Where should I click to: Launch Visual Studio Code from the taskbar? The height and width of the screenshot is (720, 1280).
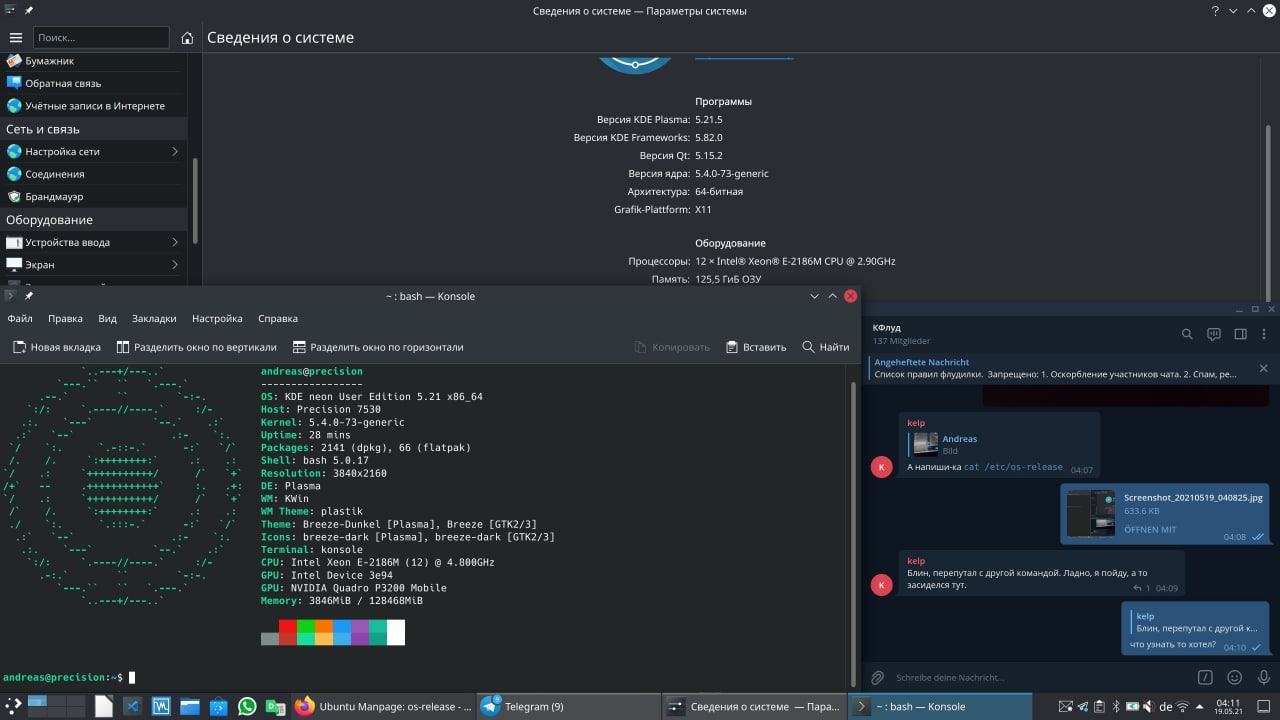[131, 706]
